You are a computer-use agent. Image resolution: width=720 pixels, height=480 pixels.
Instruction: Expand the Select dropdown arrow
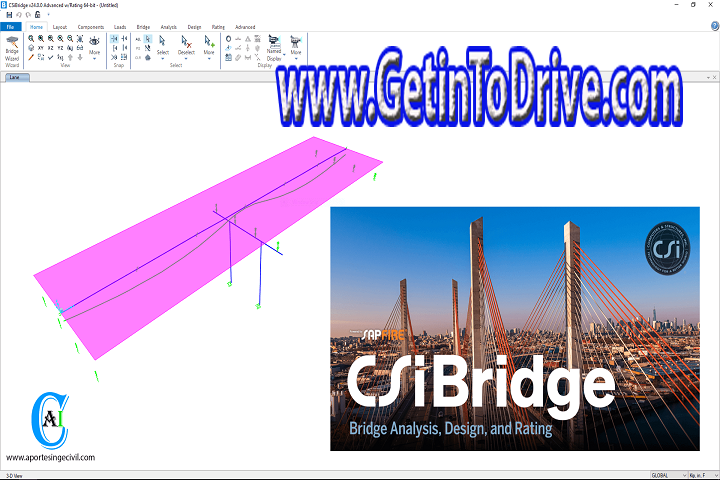(163, 59)
